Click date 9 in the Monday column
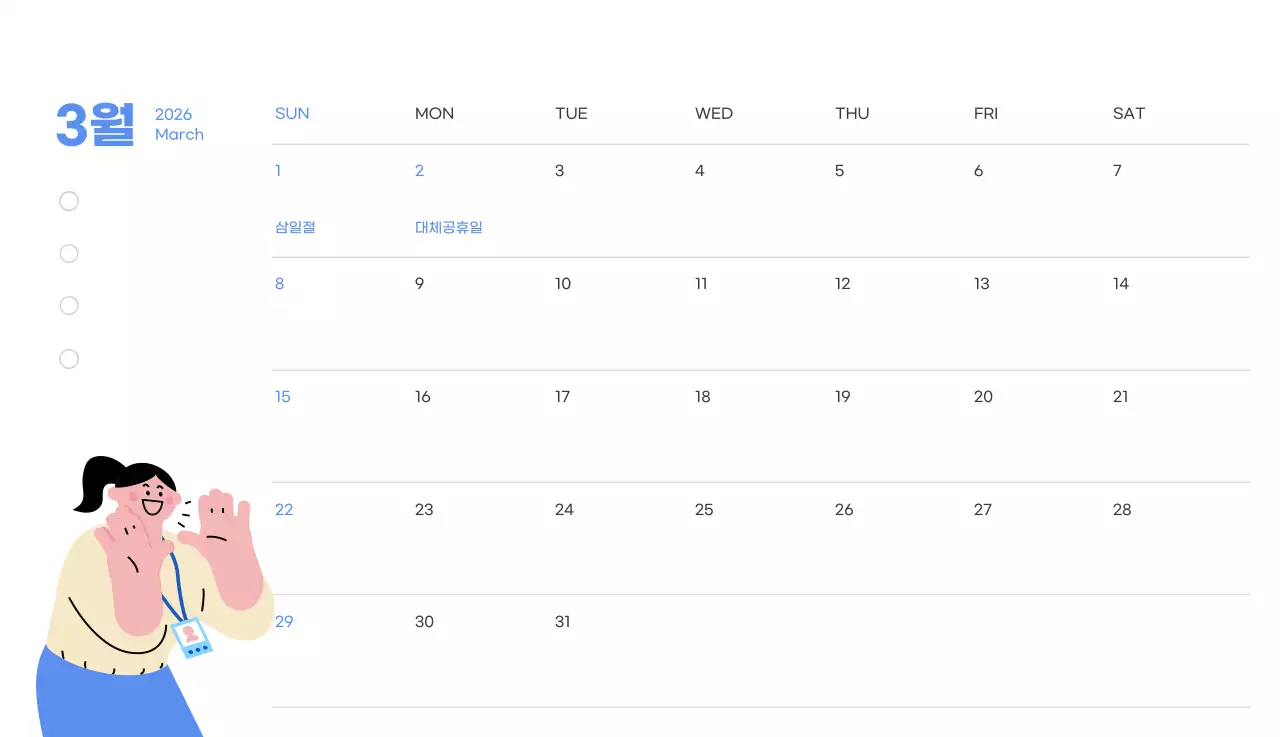The image size is (1280, 737). (x=419, y=284)
